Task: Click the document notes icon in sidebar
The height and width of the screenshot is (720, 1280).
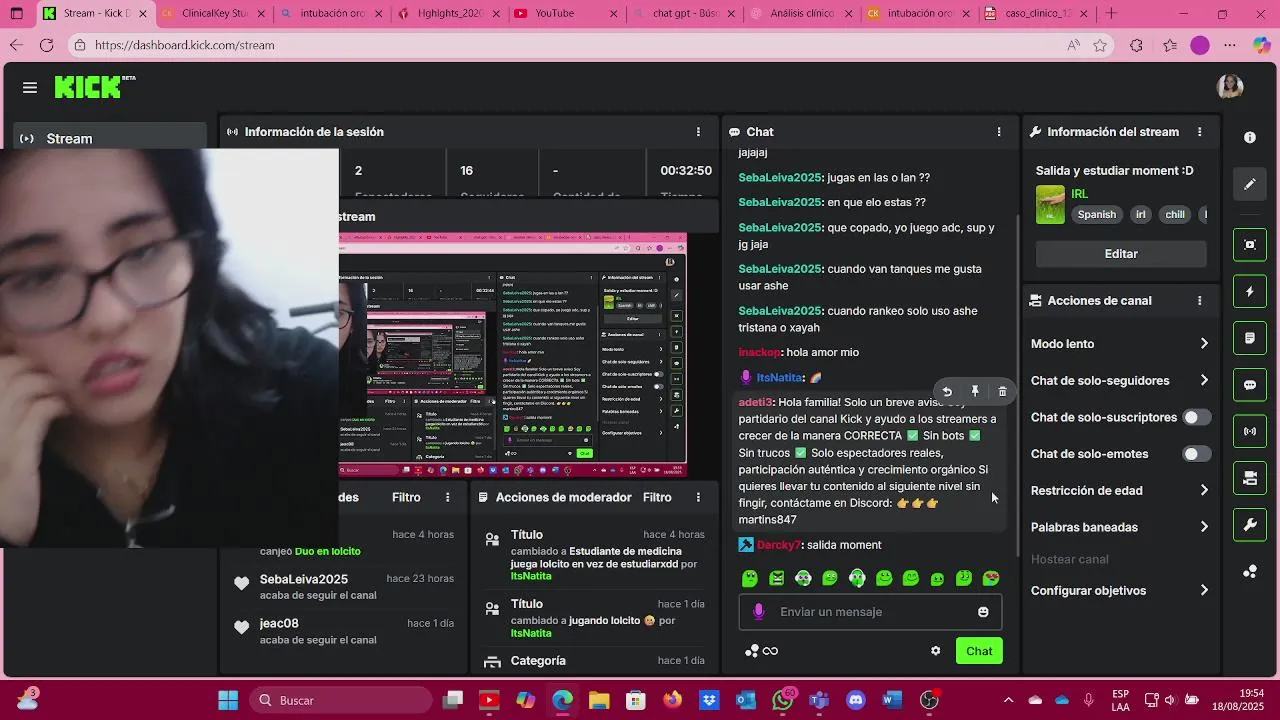Action: click(1250, 338)
